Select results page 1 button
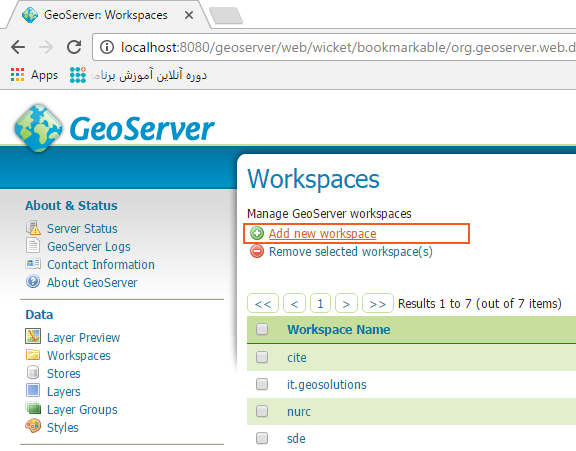Viewport: 576px width, 451px height. click(320, 303)
